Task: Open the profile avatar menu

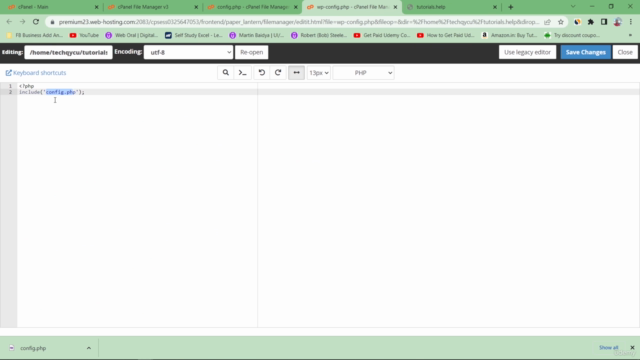Action: [618, 22]
